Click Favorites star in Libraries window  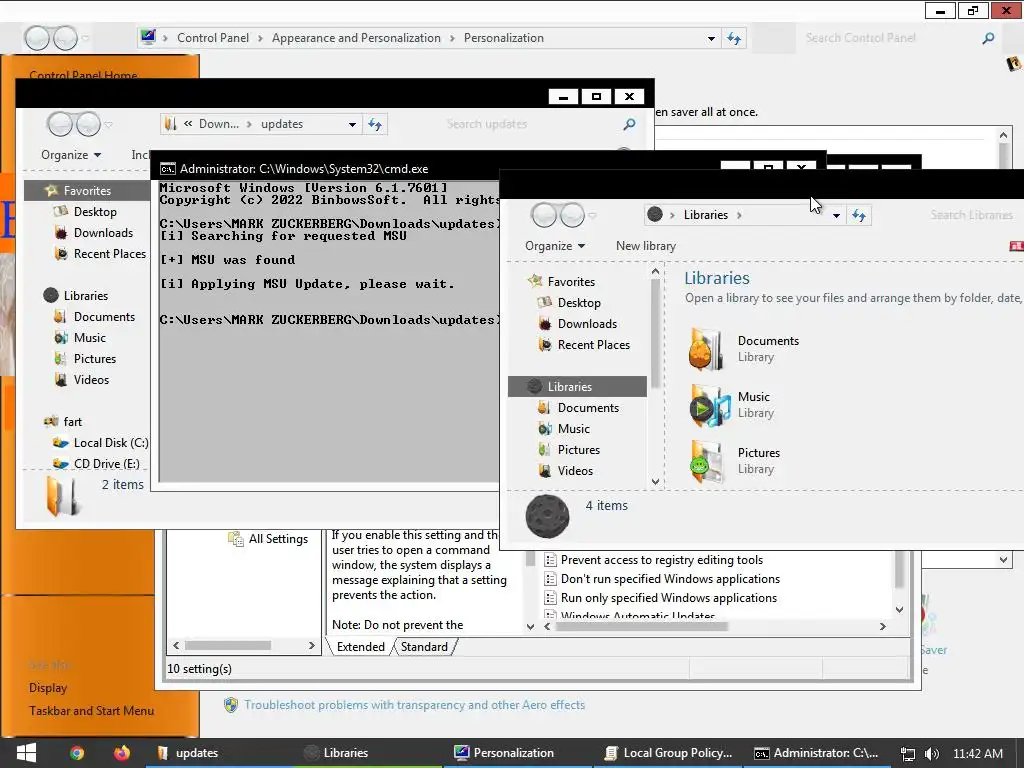(x=535, y=281)
